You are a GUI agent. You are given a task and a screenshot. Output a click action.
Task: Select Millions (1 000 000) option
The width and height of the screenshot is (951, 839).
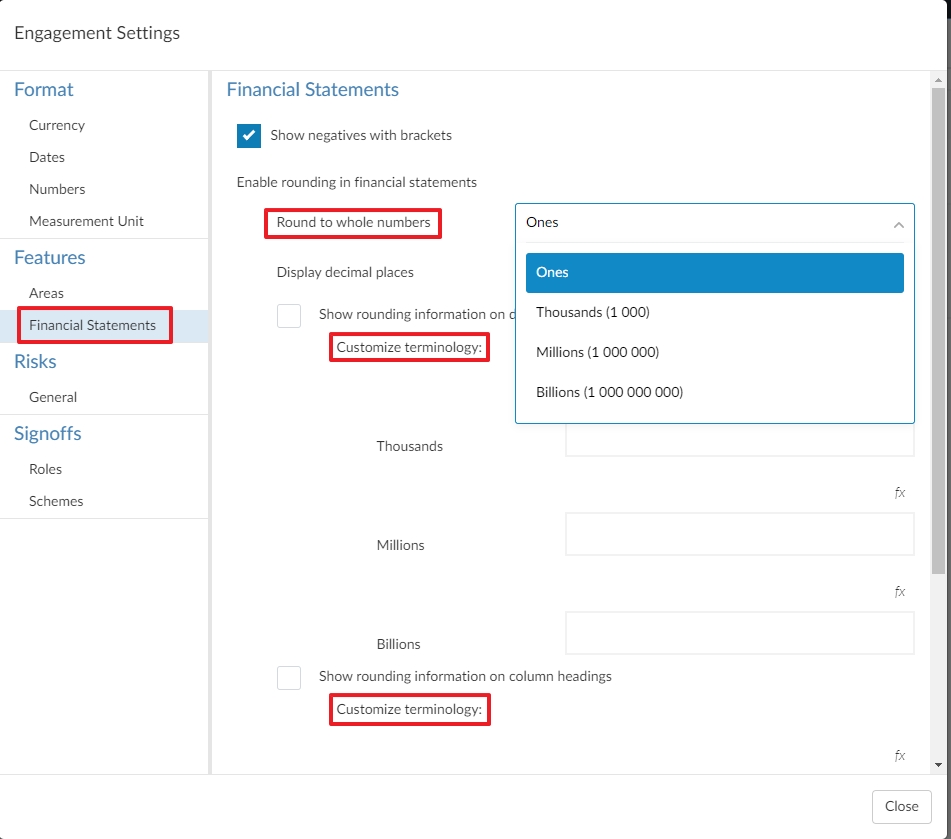[x=597, y=353]
